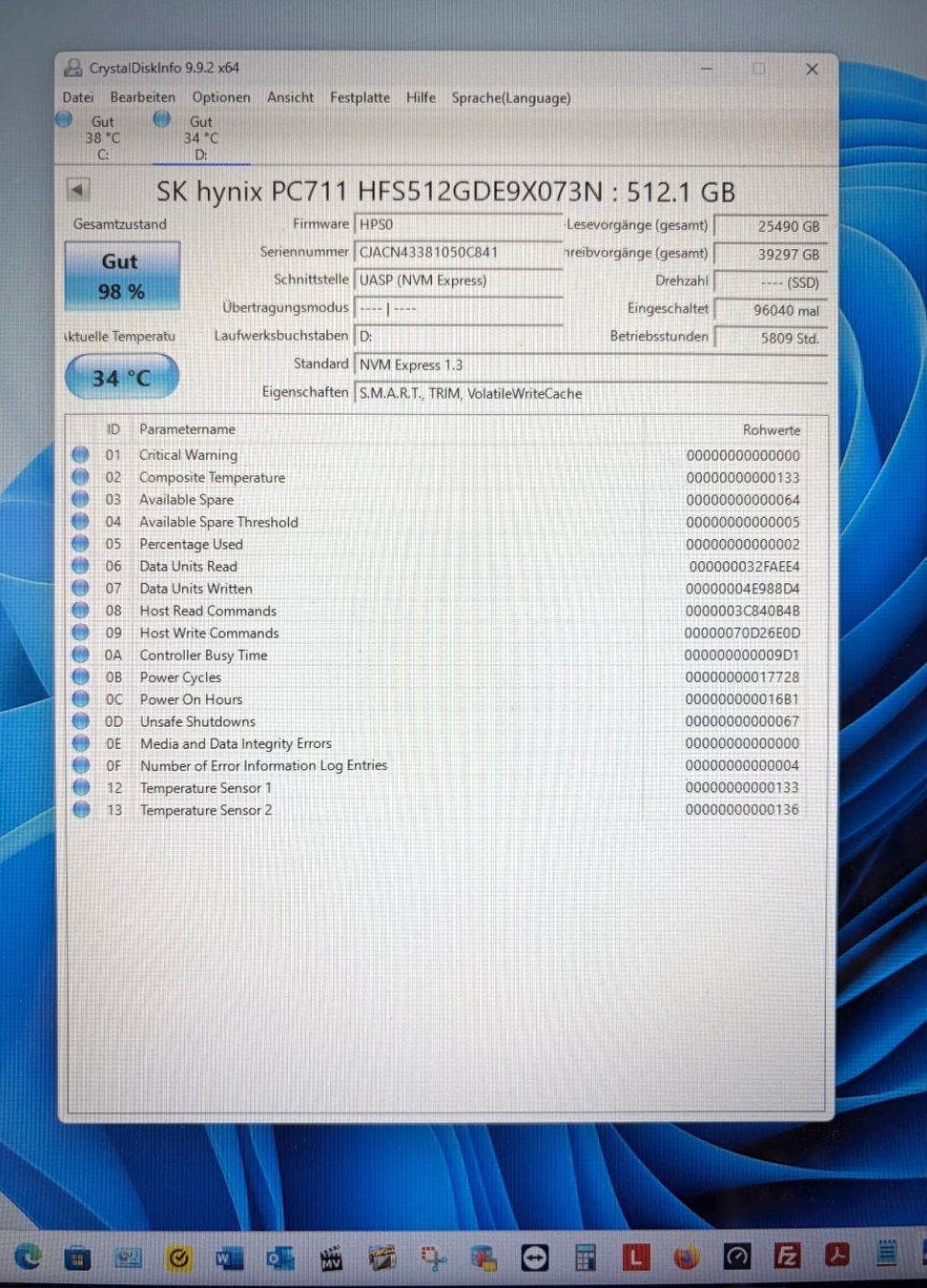The height and width of the screenshot is (1288, 927).
Task: Select drive C: tab showing 38 °C
Action: (100, 137)
